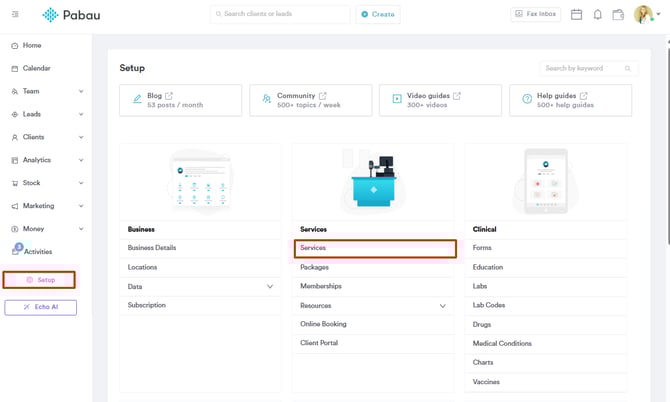Click the Create button
The width and height of the screenshot is (670, 402).
click(378, 14)
